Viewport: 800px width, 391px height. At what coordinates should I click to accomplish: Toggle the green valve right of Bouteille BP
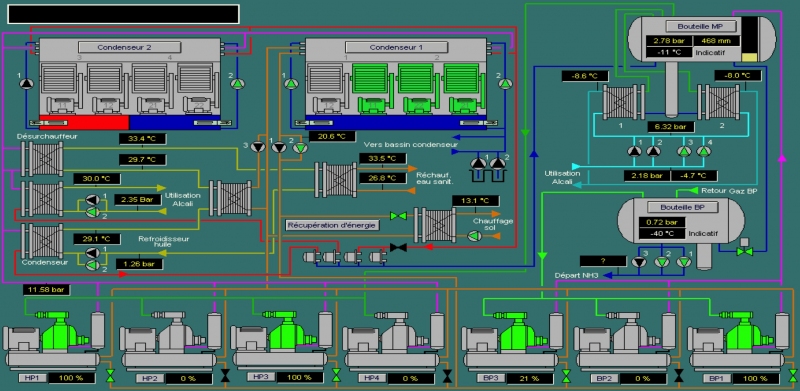click(x=746, y=252)
